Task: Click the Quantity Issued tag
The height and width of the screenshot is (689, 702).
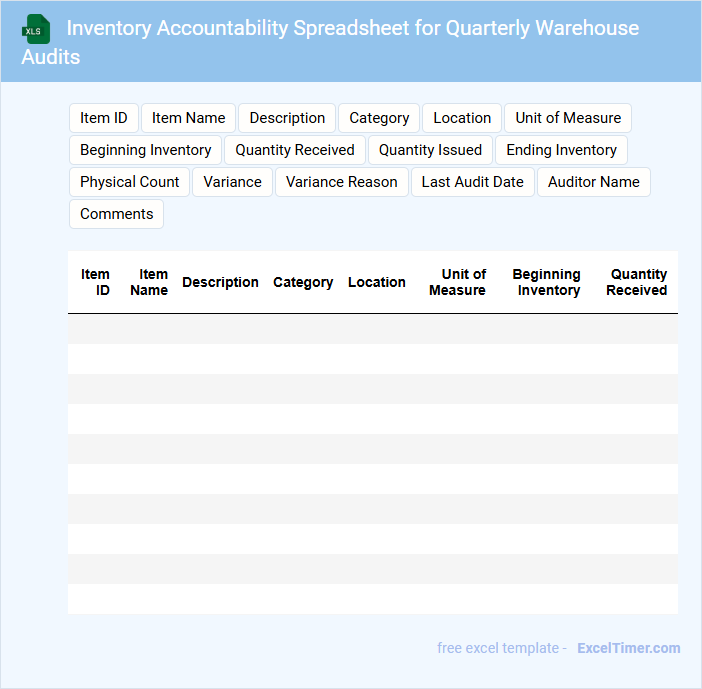Action: click(x=430, y=150)
